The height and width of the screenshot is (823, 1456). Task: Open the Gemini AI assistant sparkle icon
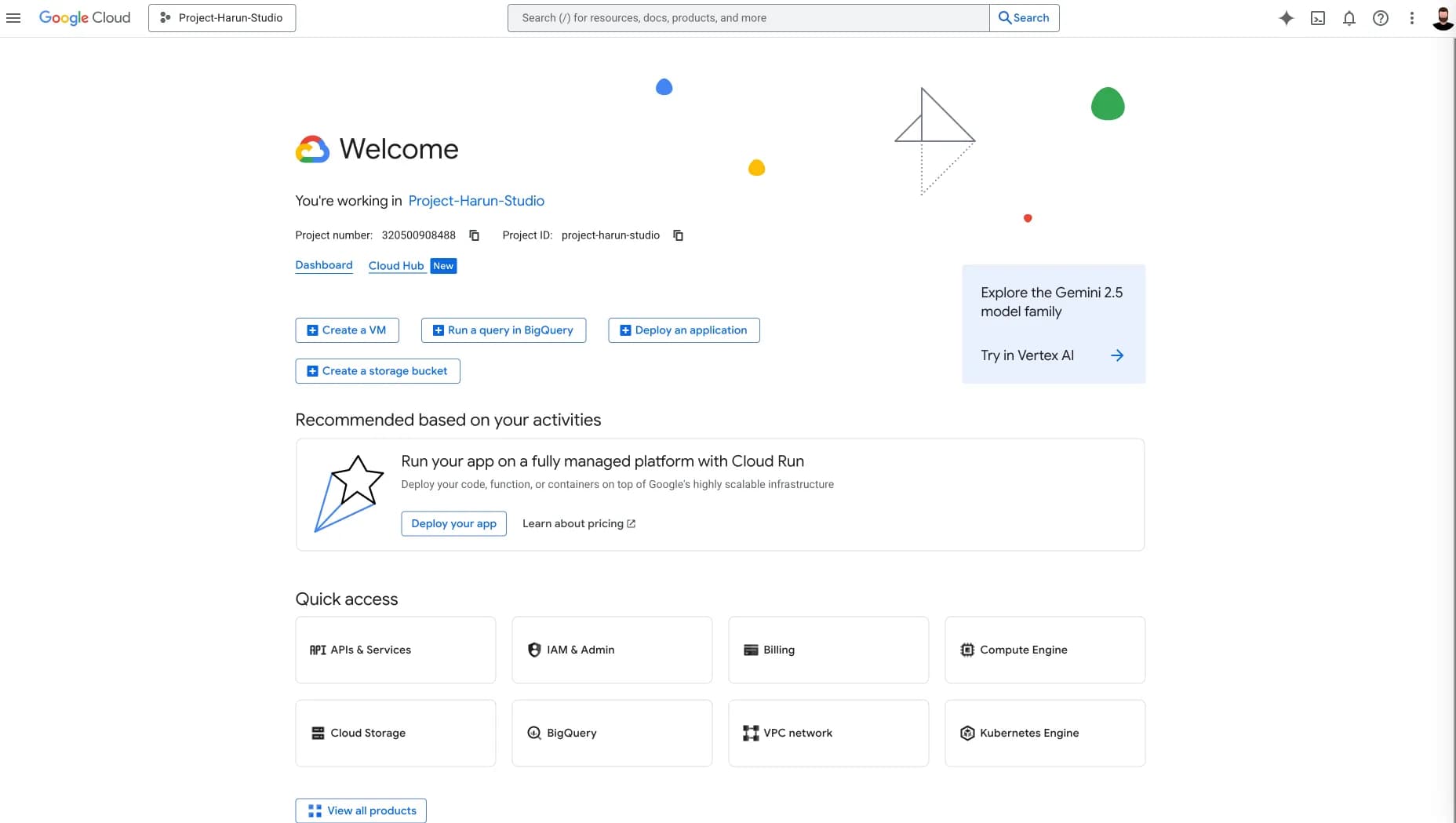[x=1286, y=18]
